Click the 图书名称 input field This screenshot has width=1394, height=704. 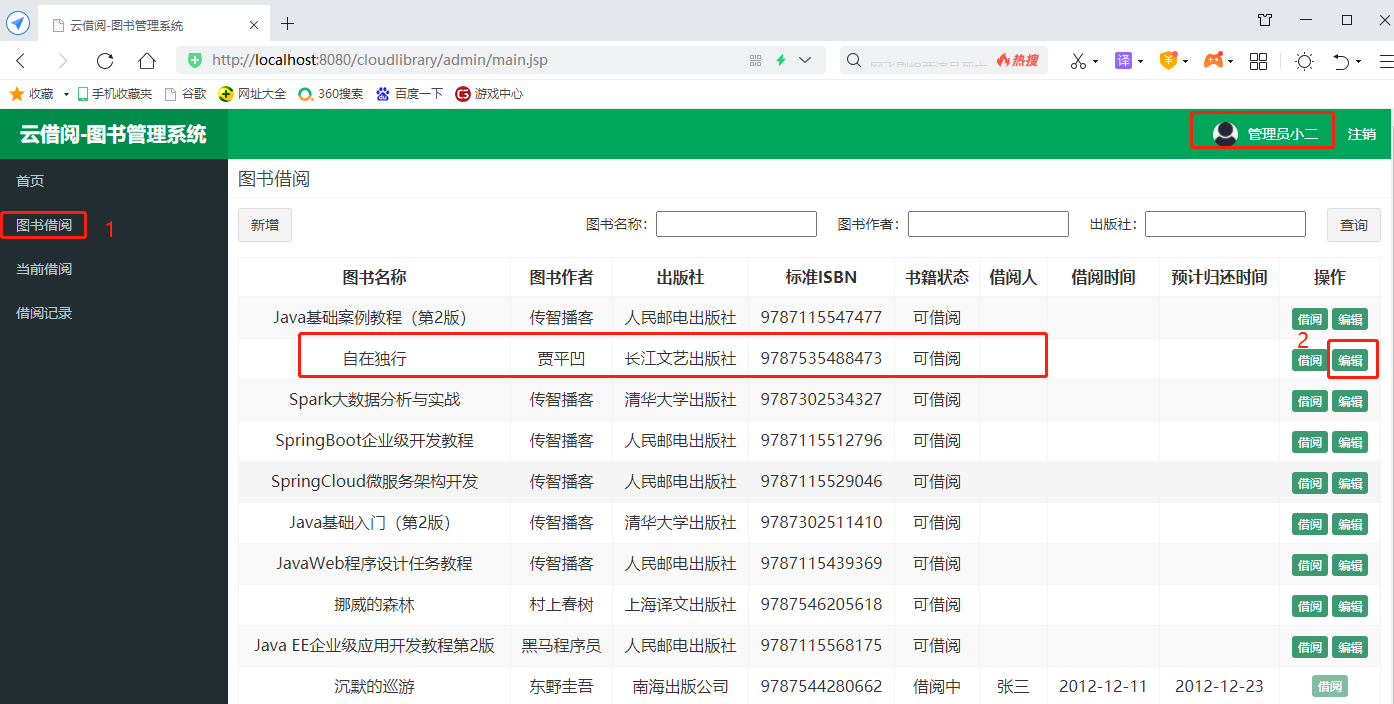[736, 224]
